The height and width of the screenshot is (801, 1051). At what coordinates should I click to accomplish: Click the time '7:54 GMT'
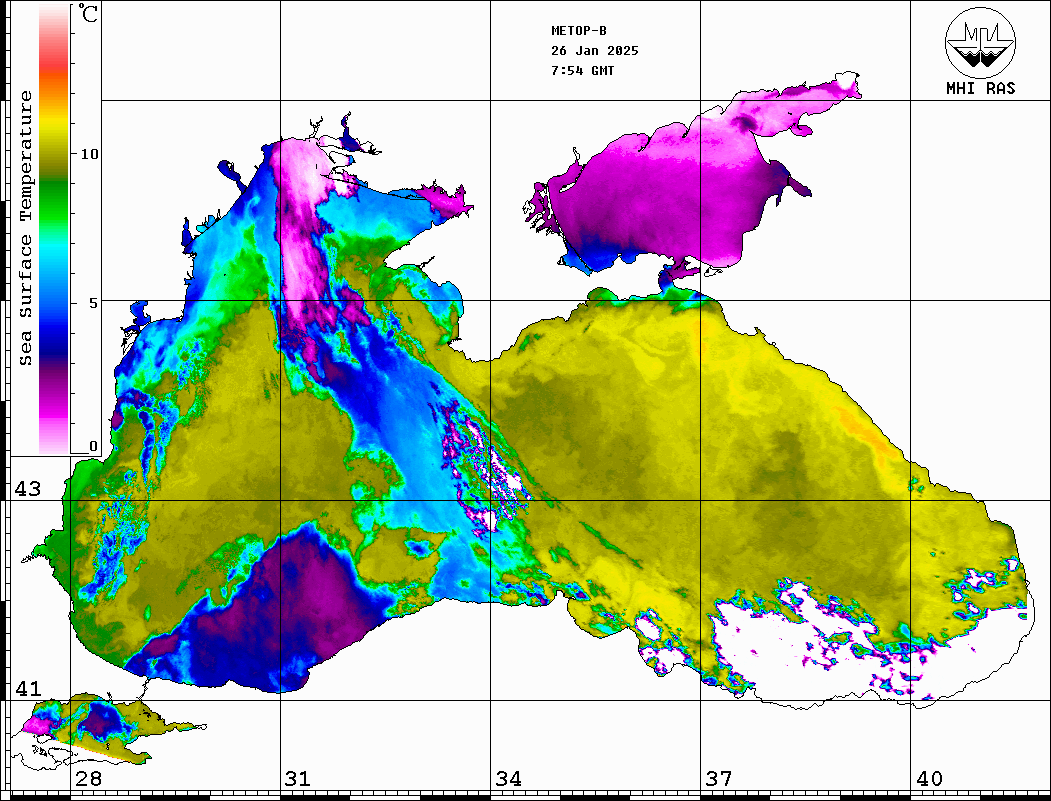[x=582, y=70]
